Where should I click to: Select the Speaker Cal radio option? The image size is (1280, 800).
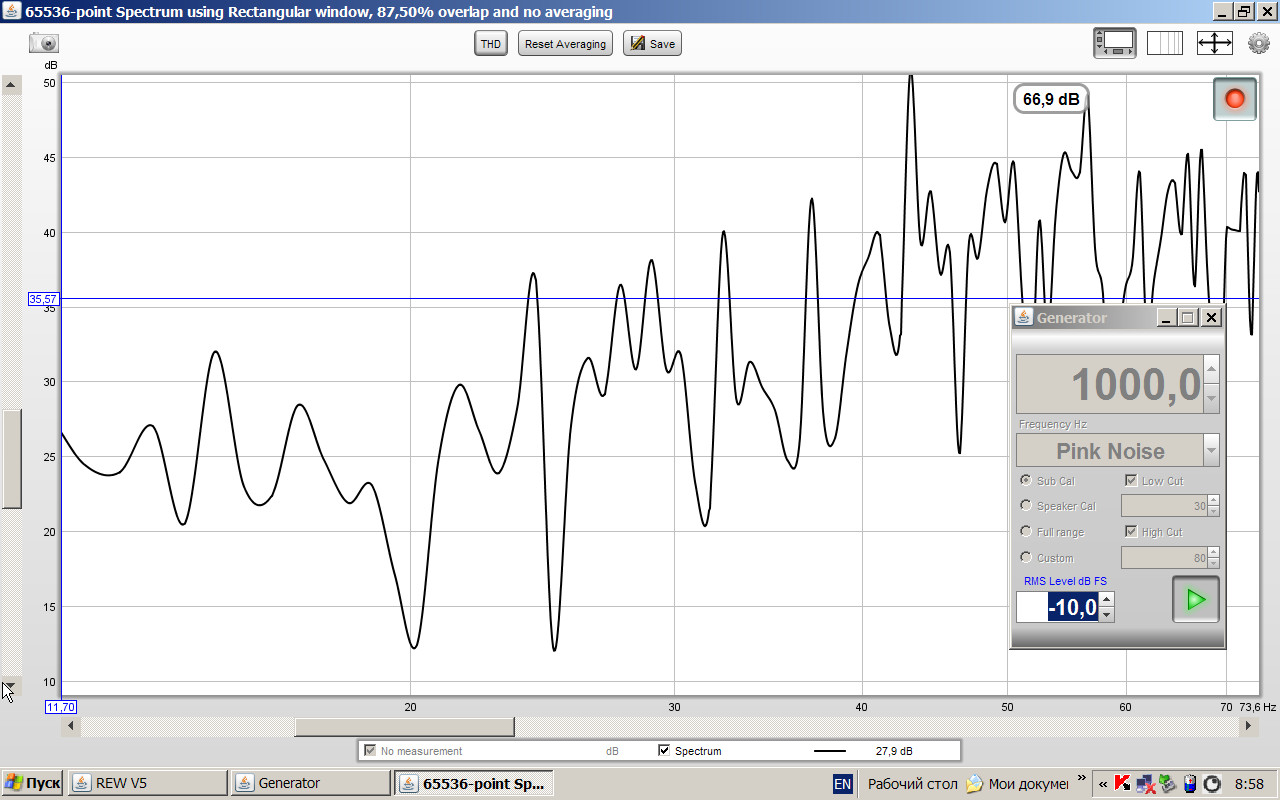click(x=1026, y=506)
